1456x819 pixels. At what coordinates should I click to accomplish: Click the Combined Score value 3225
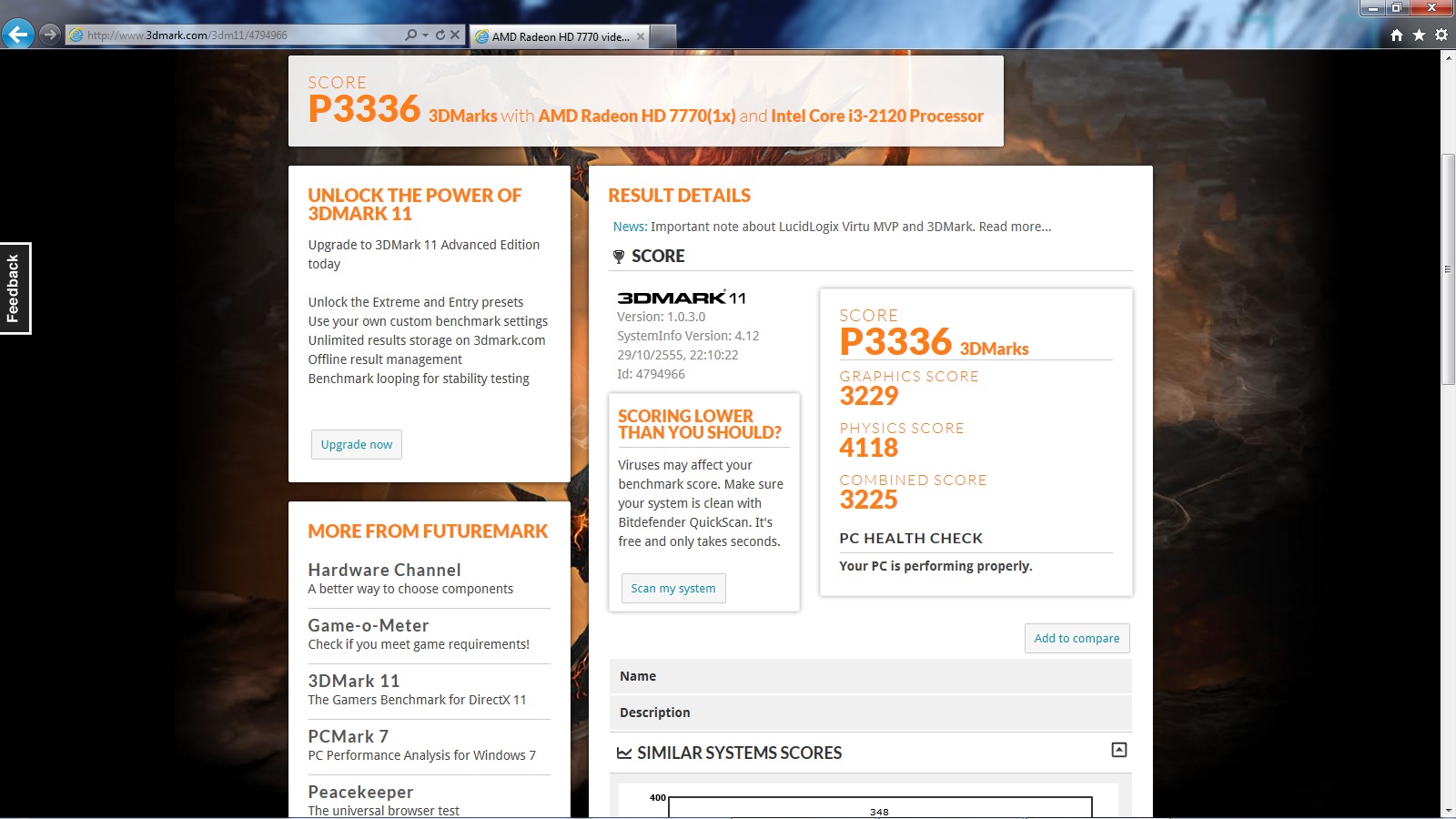869,500
